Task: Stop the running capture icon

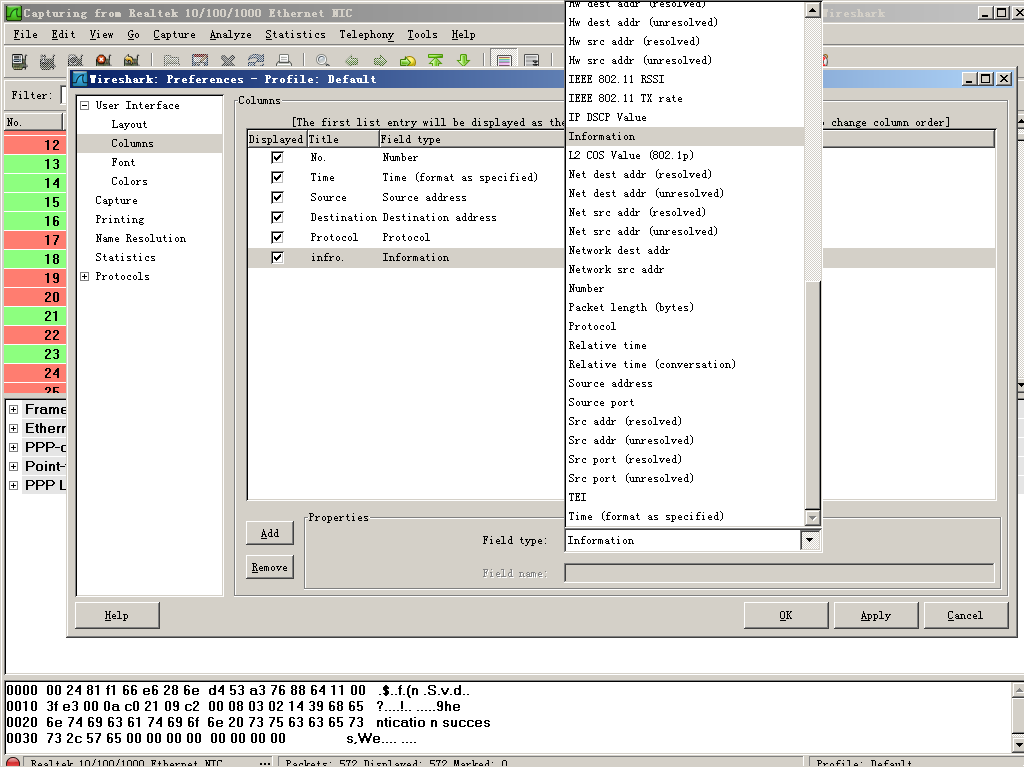Action: 103,61
